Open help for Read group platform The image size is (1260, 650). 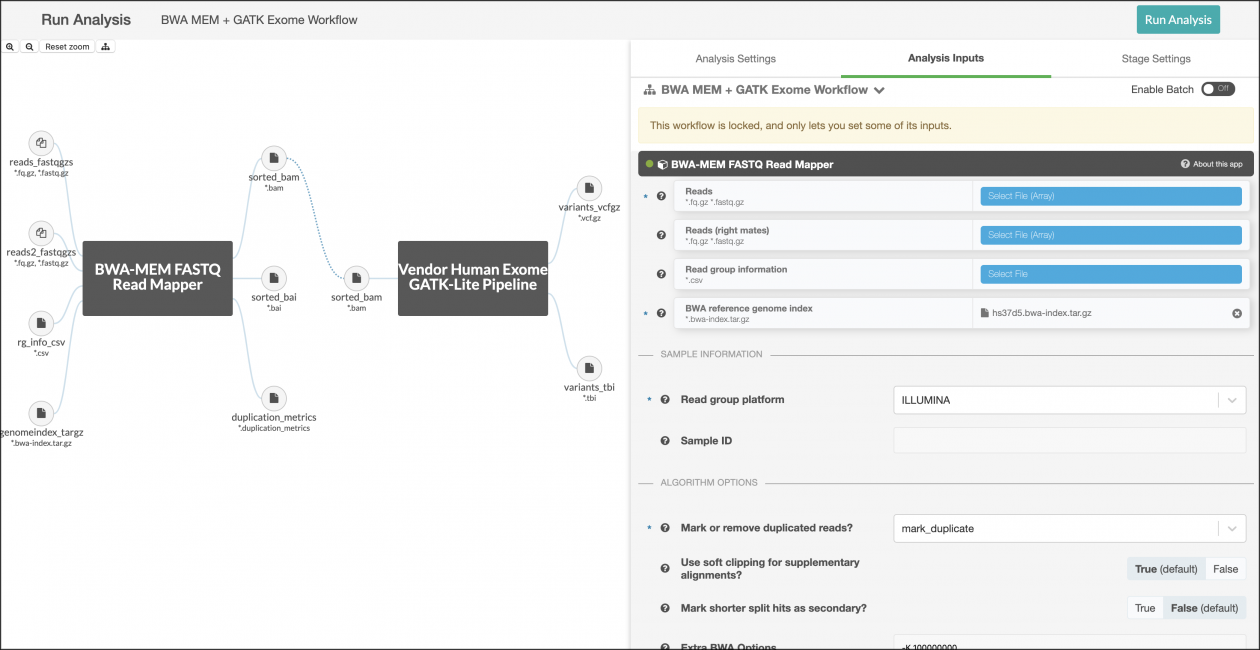(665, 400)
